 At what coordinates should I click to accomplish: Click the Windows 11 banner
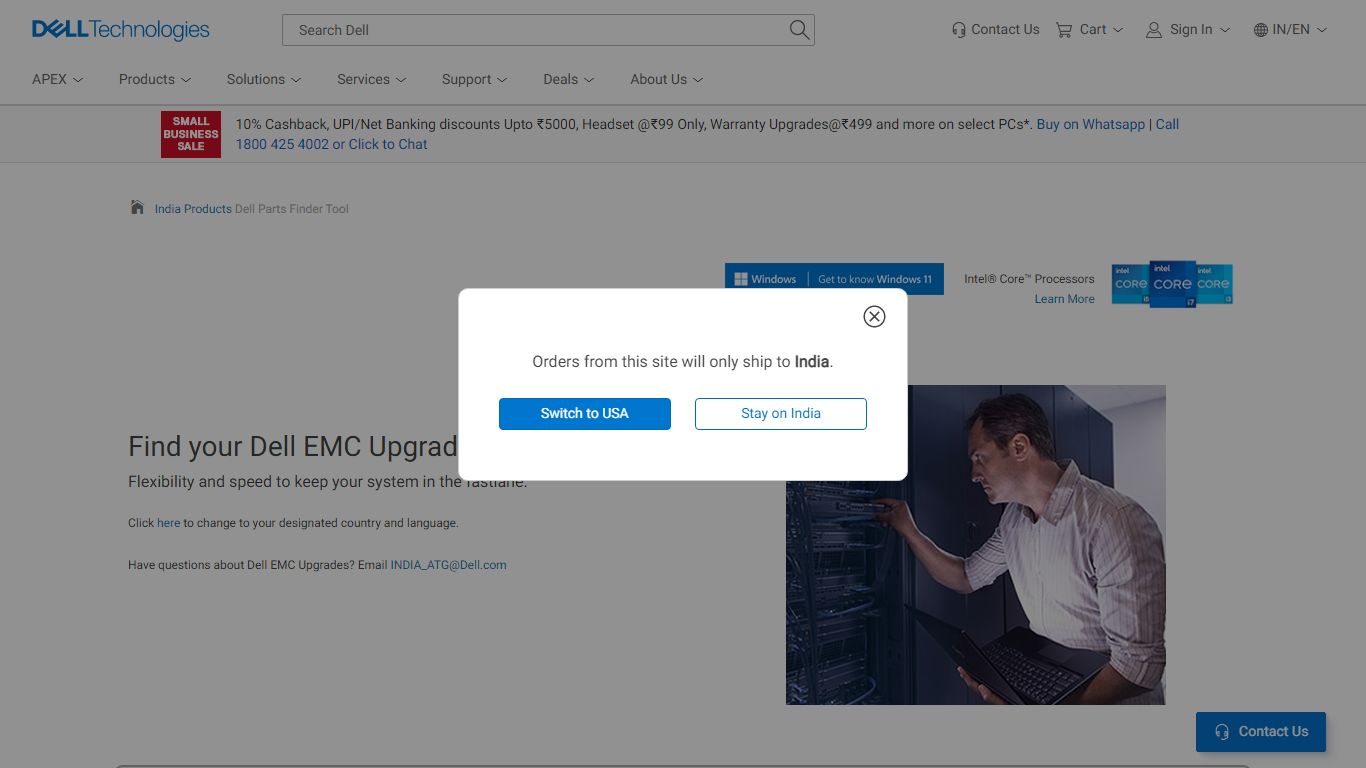click(x=834, y=279)
